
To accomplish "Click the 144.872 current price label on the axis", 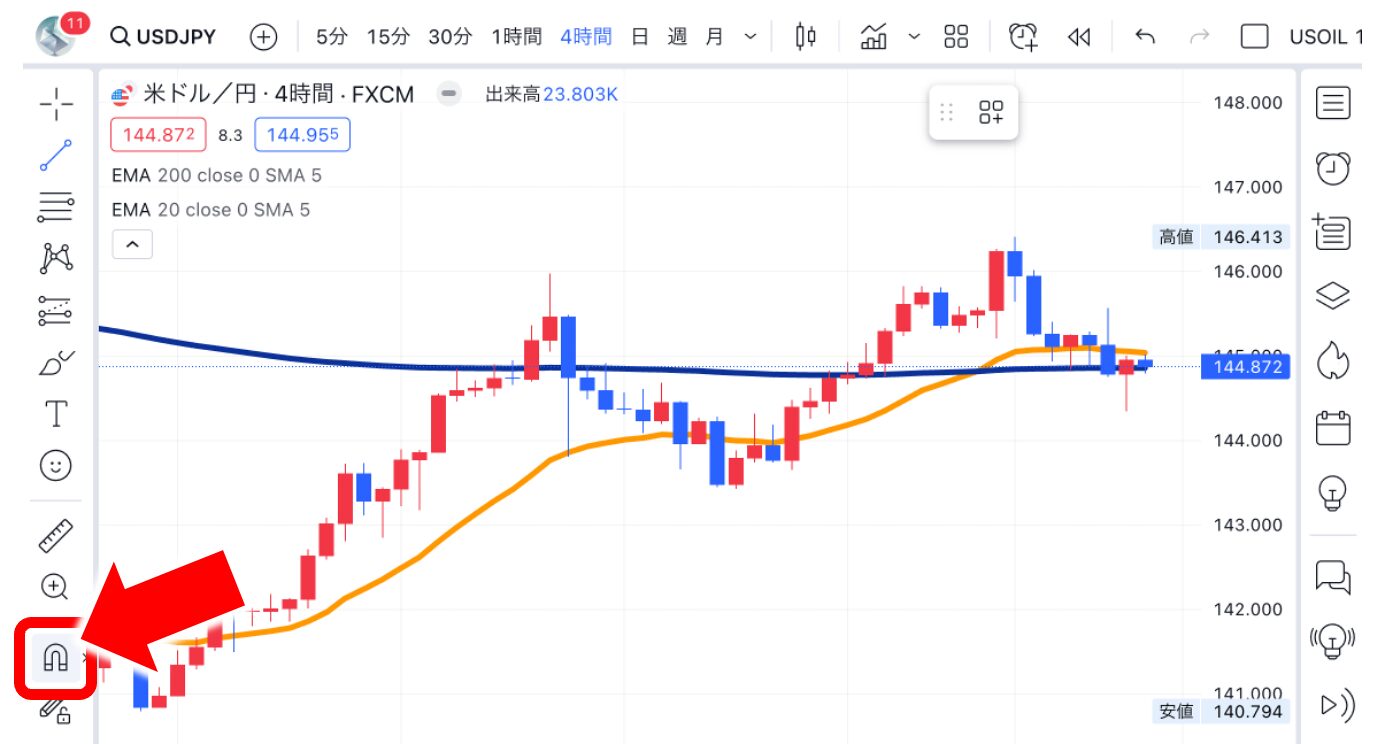I will 1247,368.
